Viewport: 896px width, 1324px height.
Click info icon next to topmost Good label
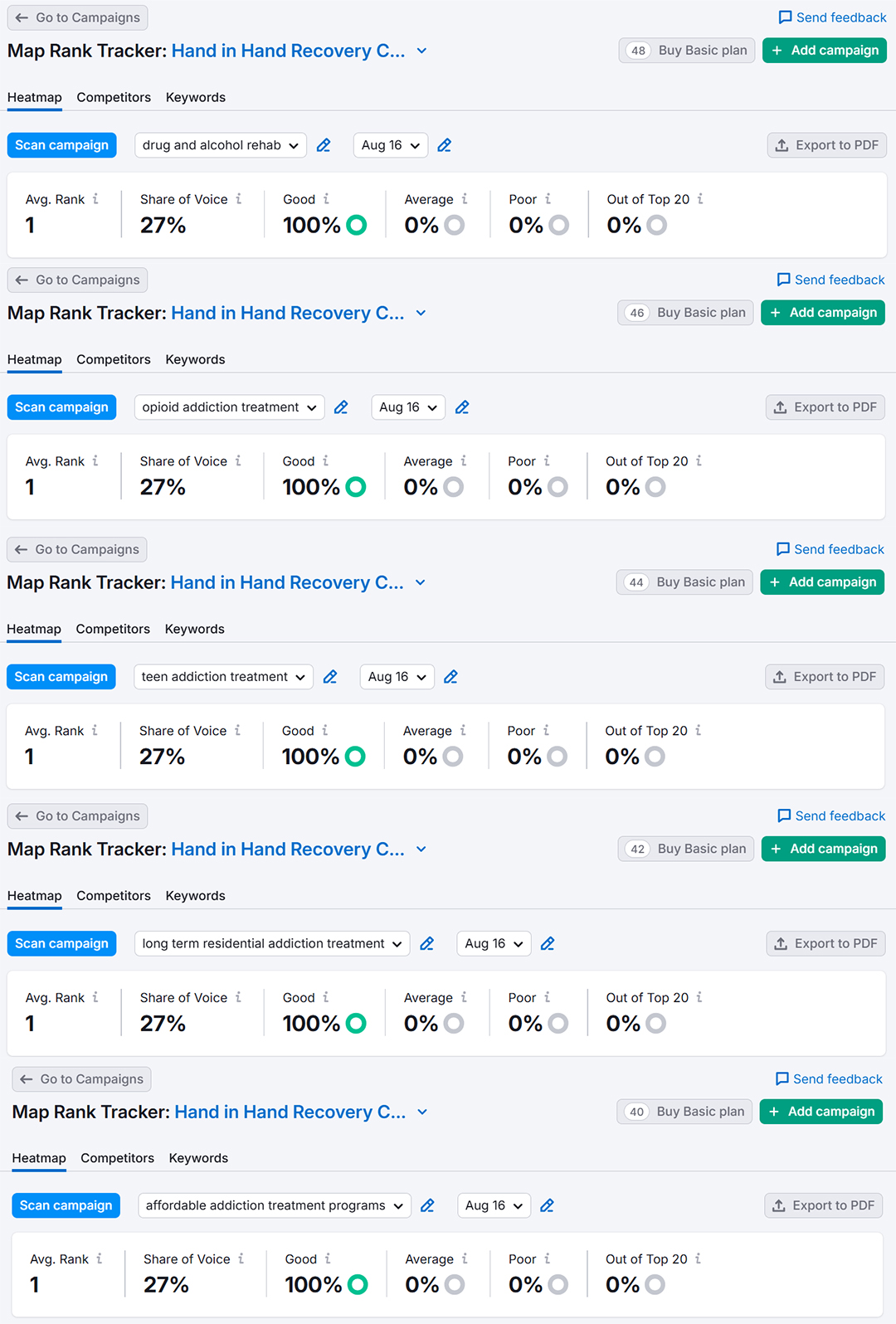click(x=327, y=199)
